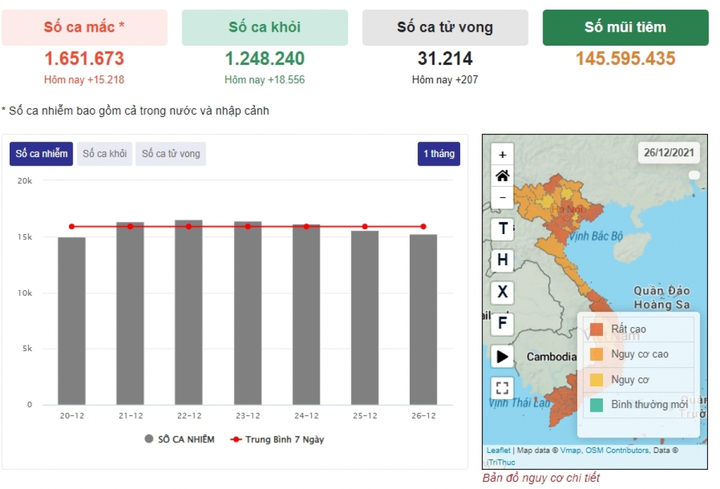720x489 pixels.
Task: Click the Rất cao legend swatch
Action: [596, 329]
